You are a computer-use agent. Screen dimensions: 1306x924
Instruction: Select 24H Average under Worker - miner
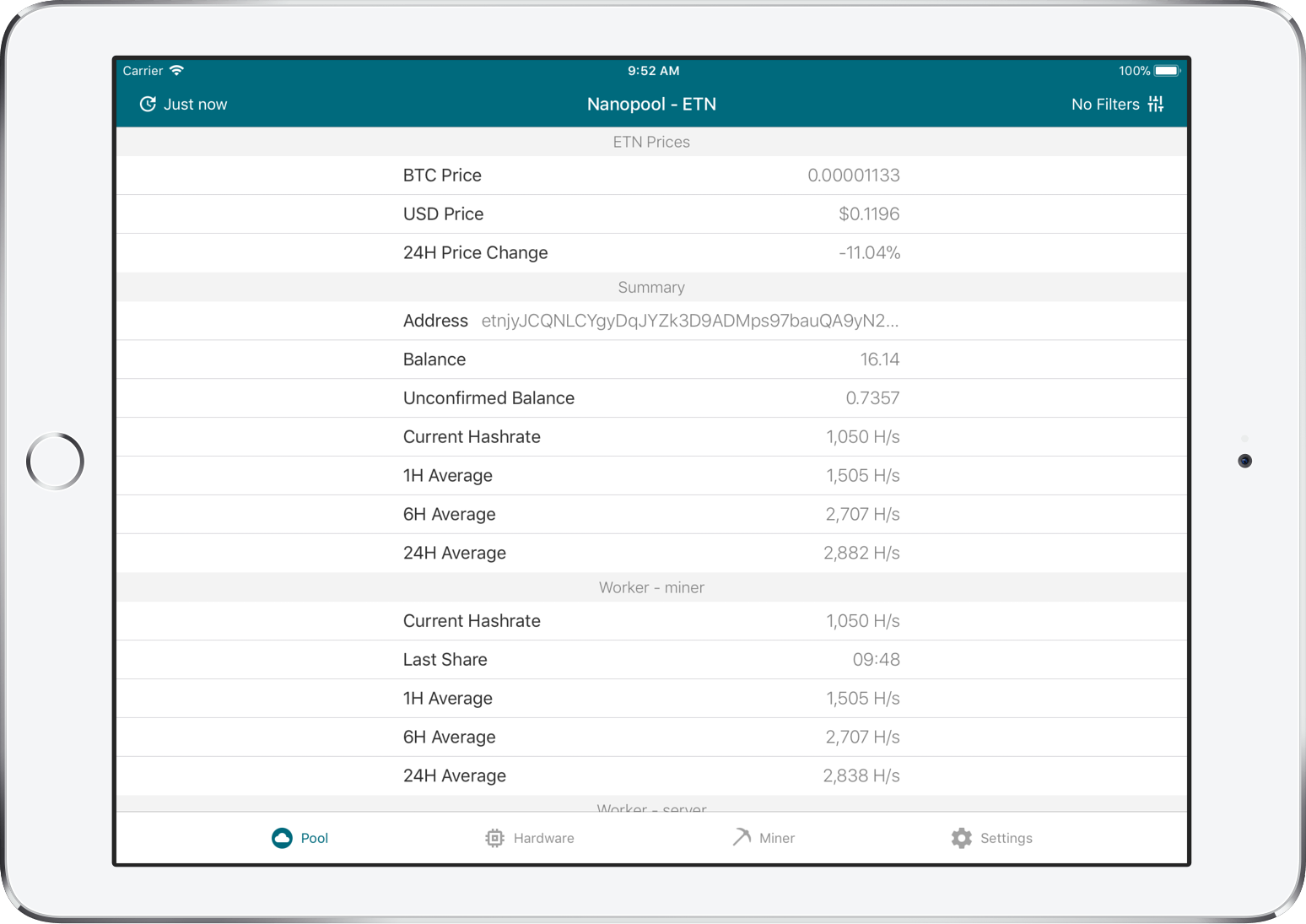pos(455,776)
